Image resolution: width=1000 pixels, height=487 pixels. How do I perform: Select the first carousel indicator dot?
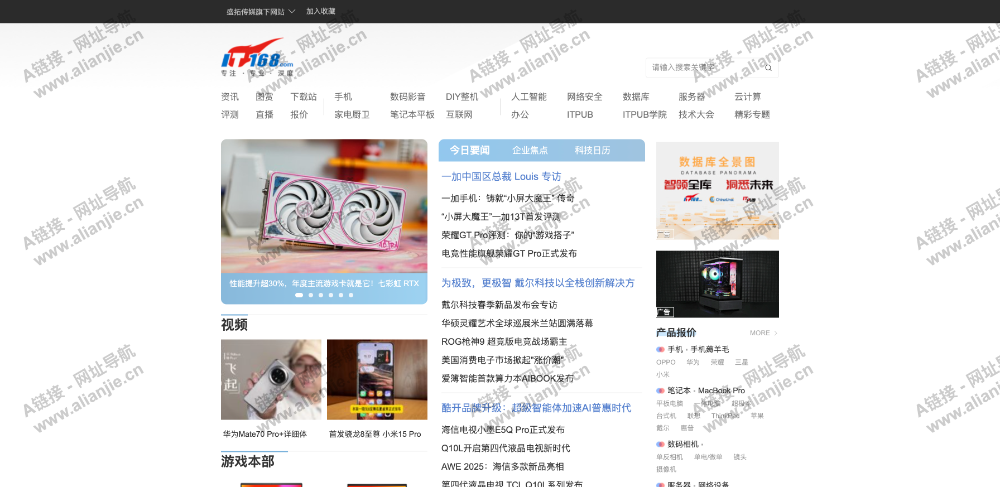299,295
